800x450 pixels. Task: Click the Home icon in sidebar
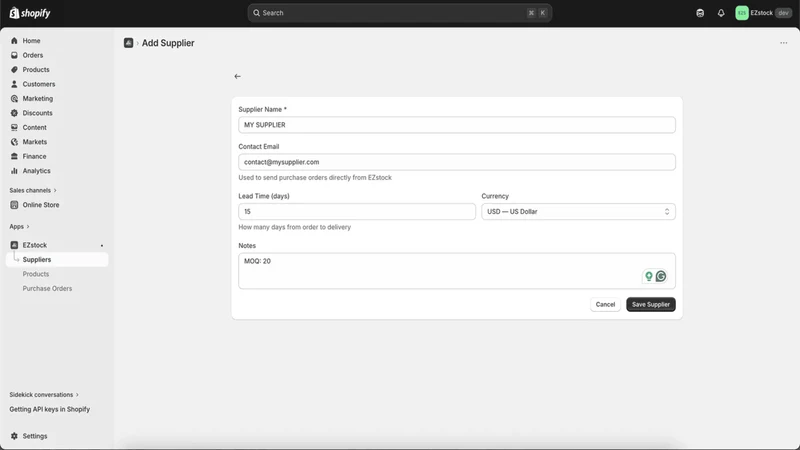point(14,41)
